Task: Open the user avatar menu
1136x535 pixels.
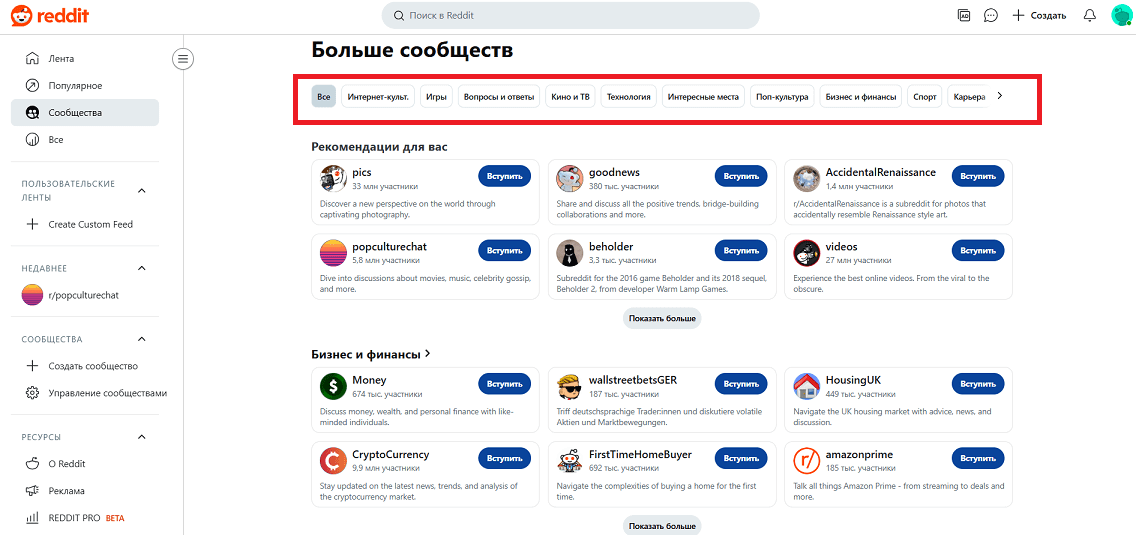Action: coord(1122,15)
